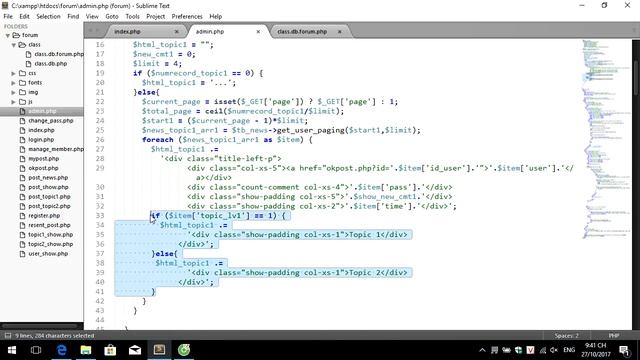The height and width of the screenshot is (360, 640).
Task: Open class.db.php in sidebar
Action: [x=51, y=64]
